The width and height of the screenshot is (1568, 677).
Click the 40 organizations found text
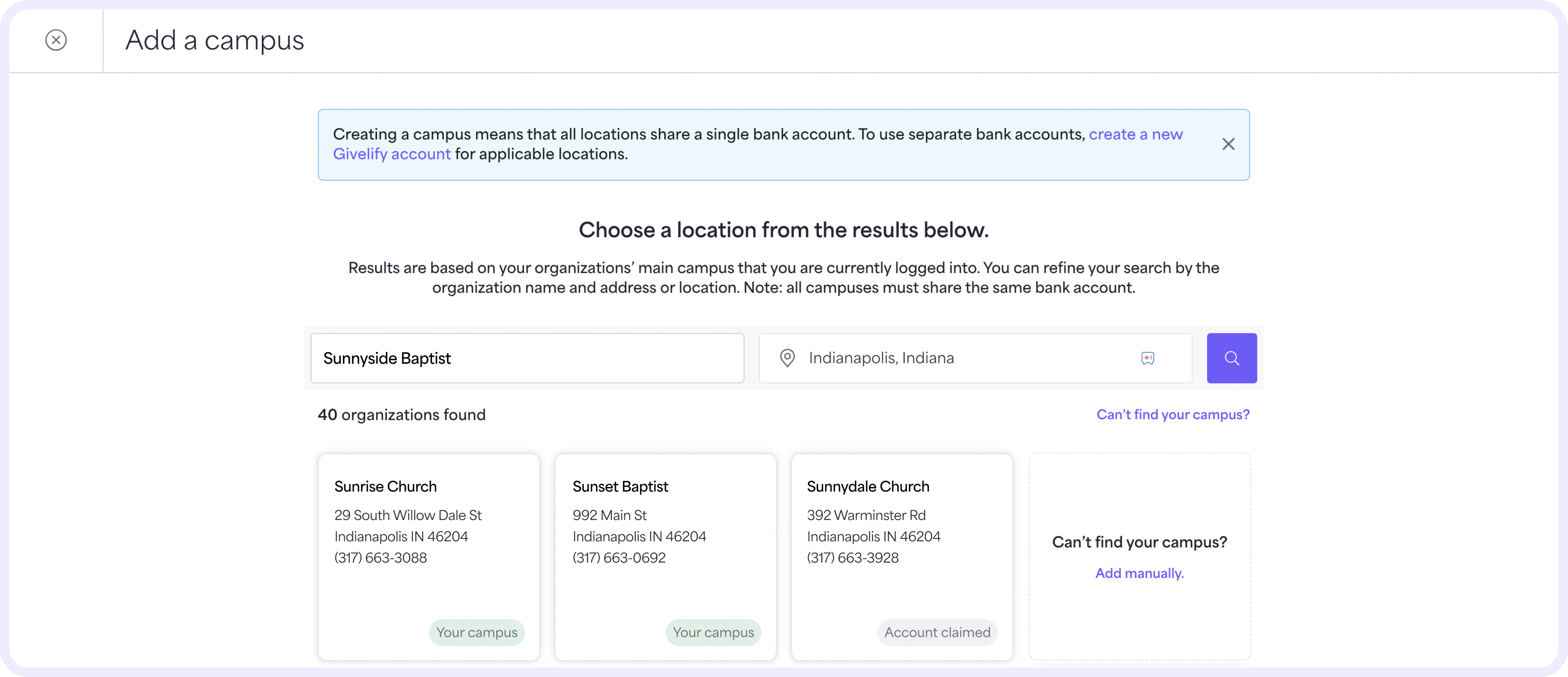401,415
